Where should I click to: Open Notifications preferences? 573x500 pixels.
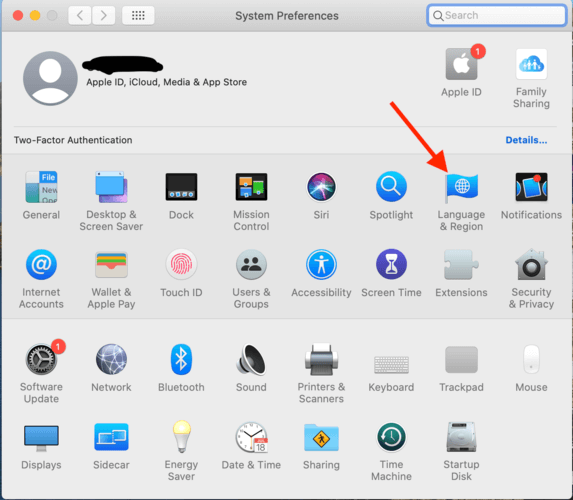pos(531,187)
